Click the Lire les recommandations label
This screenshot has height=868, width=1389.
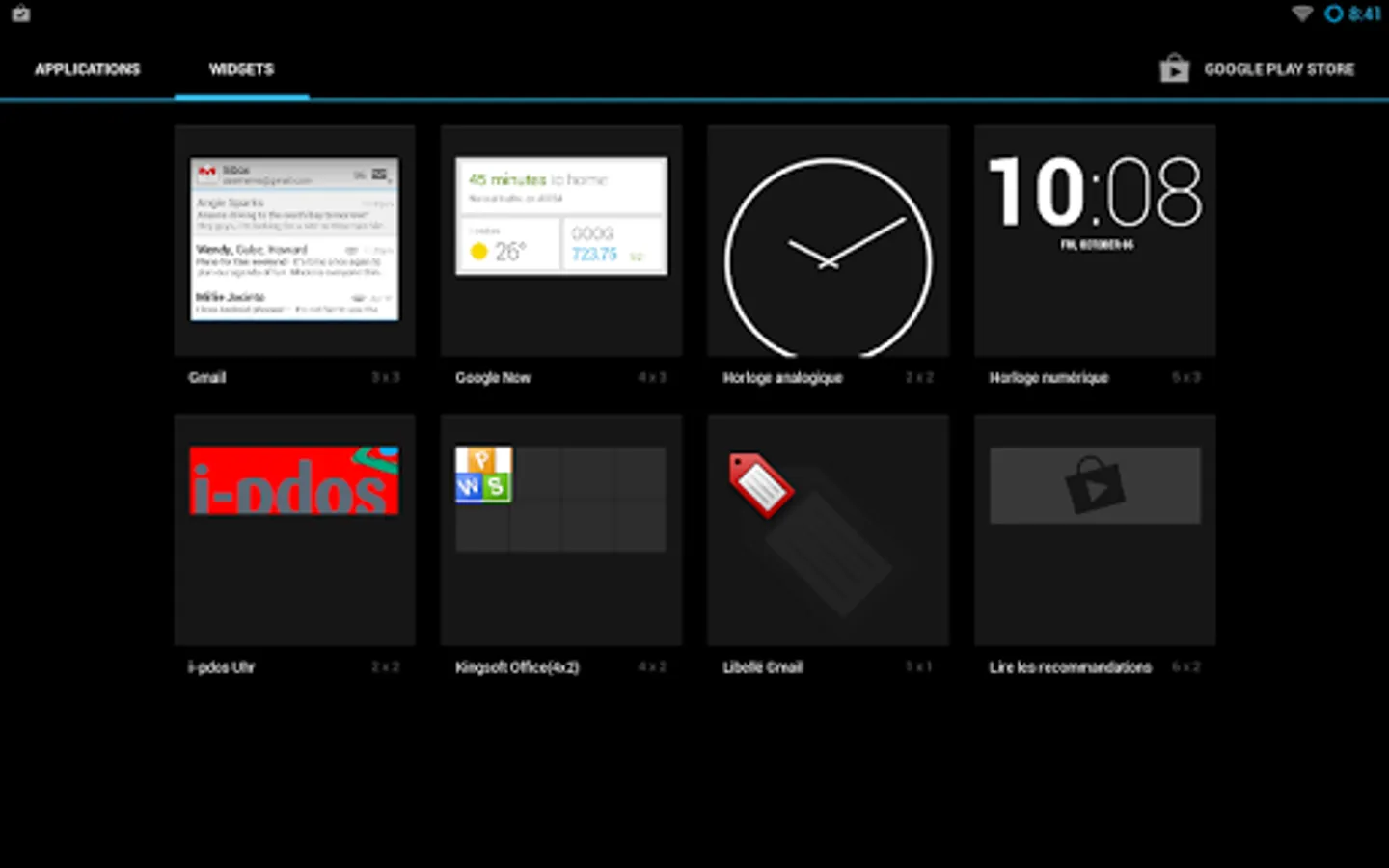click(x=1070, y=666)
